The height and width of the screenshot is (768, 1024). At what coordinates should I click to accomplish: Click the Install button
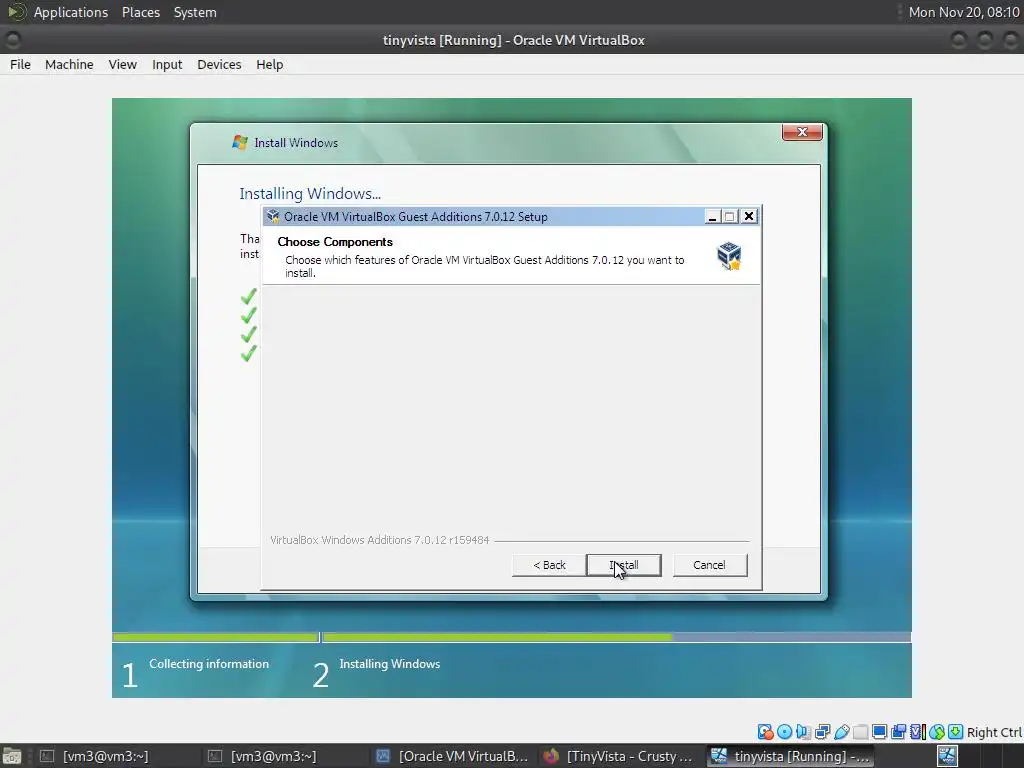[624, 565]
